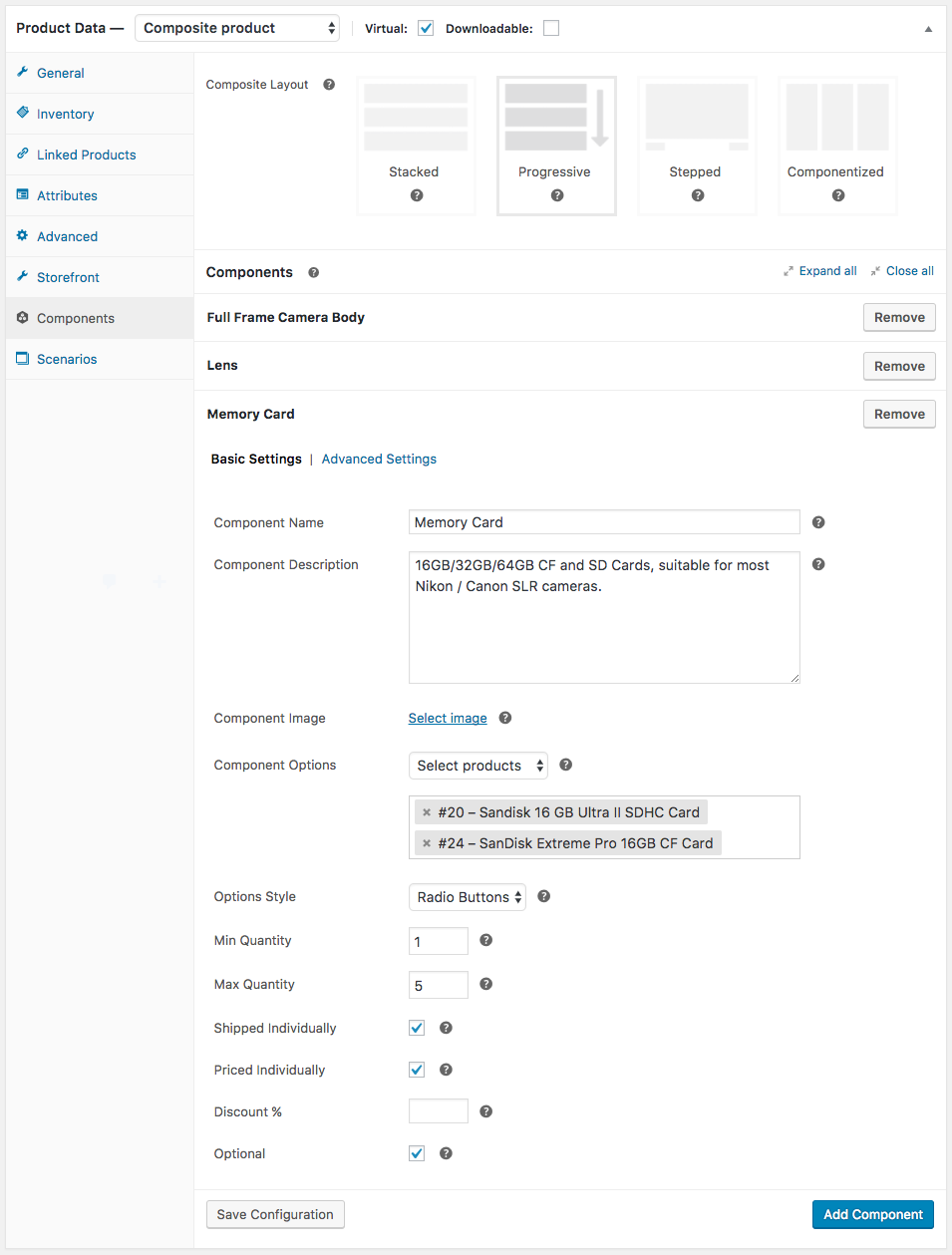Click the Min Quantity input field

(x=439, y=941)
